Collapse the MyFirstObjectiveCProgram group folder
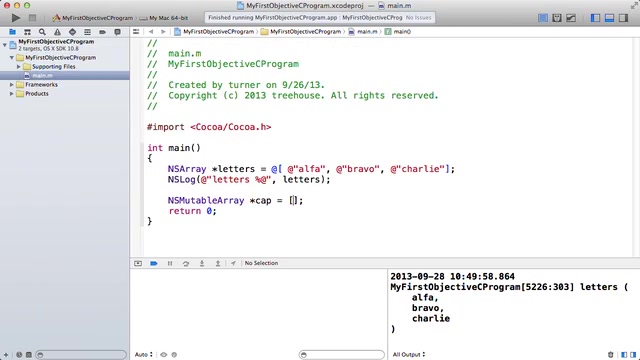Image resolution: width=640 pixels, height=360 pixels. click(12, 58)
